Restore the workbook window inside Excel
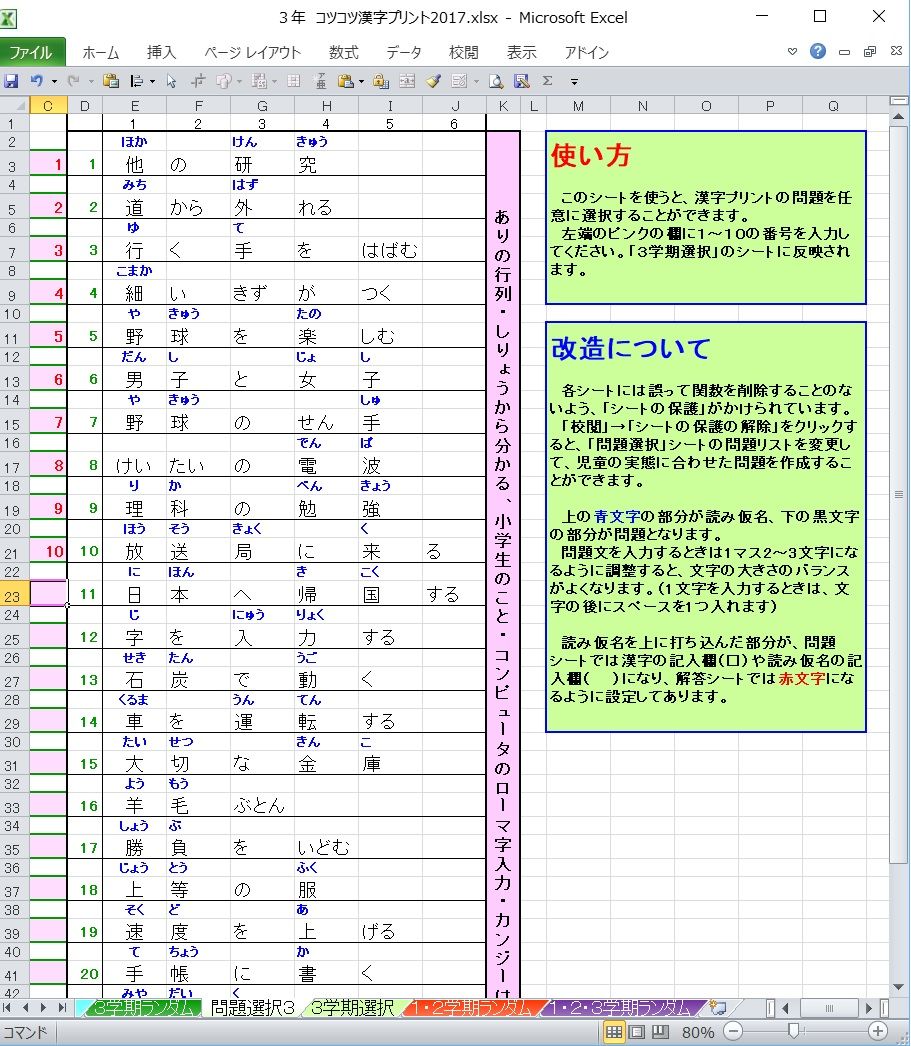 (x=870, y=51)
